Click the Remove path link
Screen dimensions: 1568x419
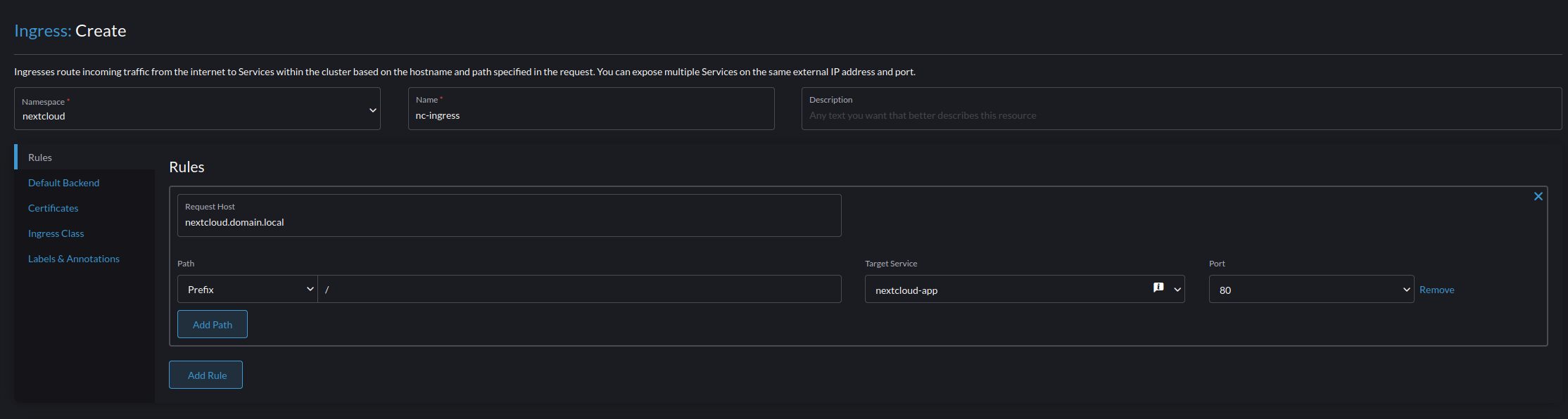(x=1436, y=290)
